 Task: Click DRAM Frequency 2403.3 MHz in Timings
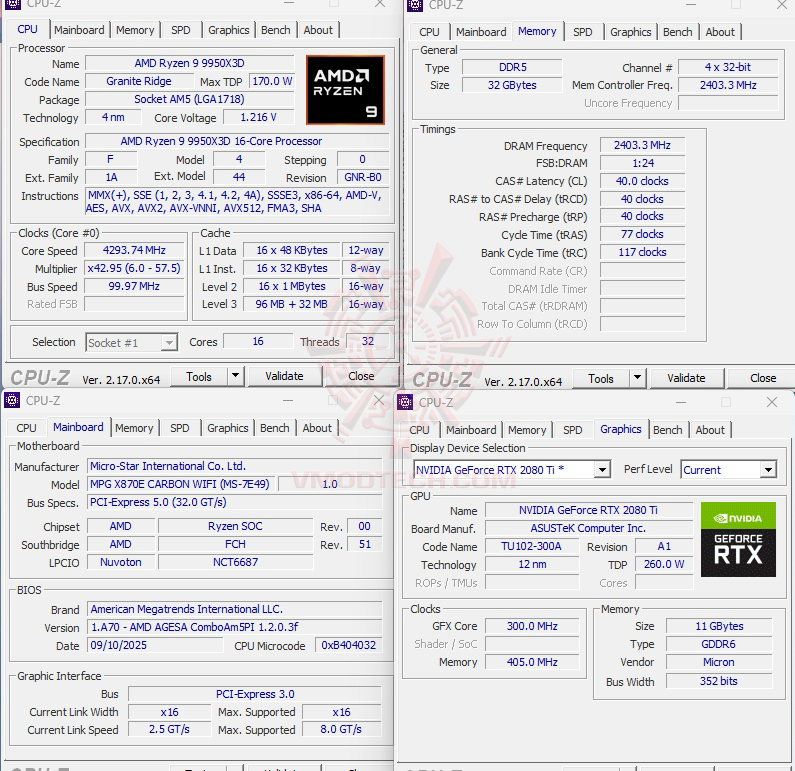click(642, 145)
